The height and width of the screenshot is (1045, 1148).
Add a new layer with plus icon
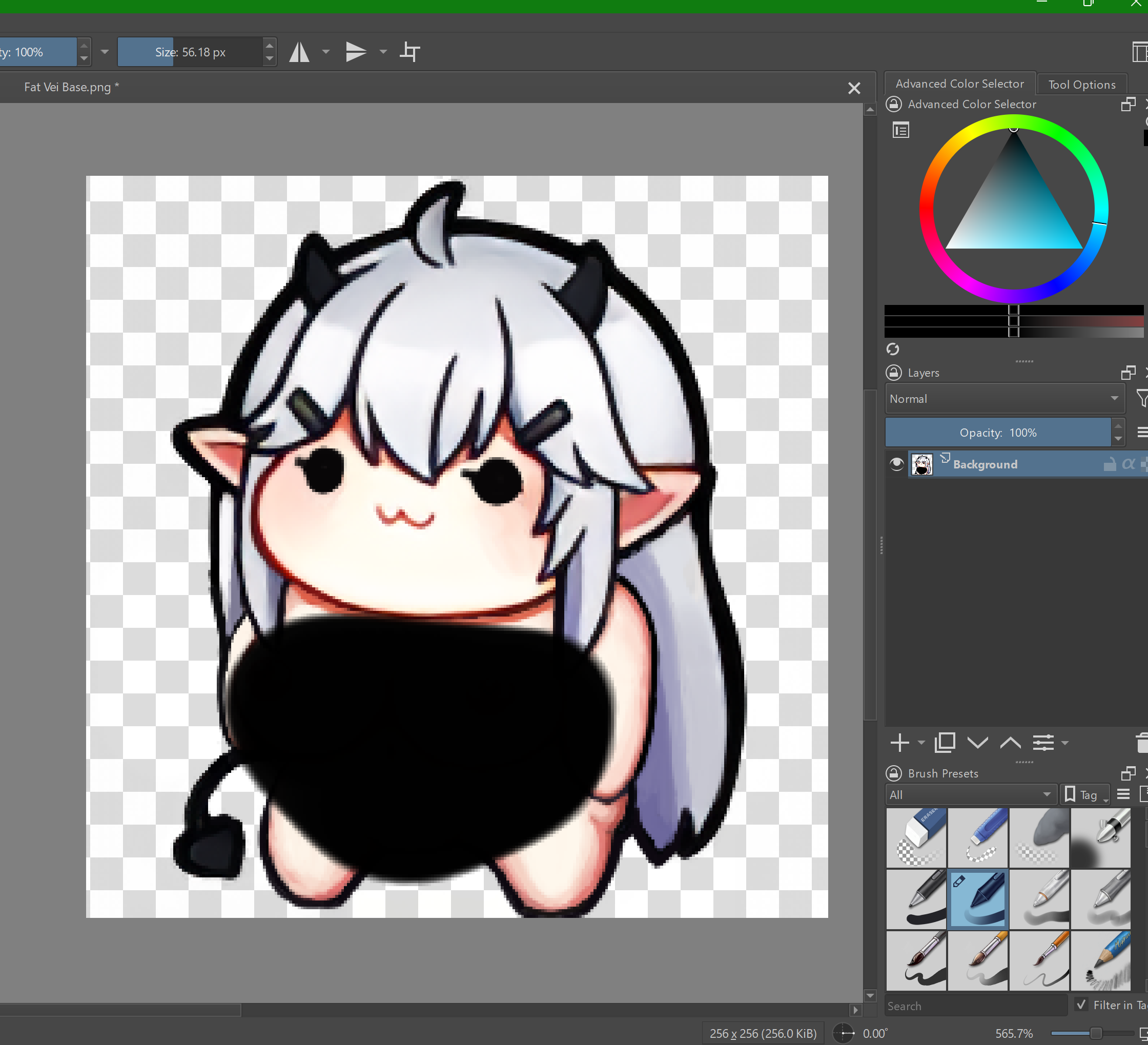[x=900, y=743]
